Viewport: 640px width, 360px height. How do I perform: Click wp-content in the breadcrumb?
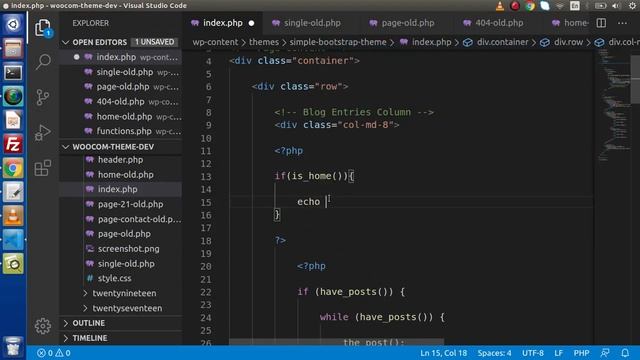point(215,42)
